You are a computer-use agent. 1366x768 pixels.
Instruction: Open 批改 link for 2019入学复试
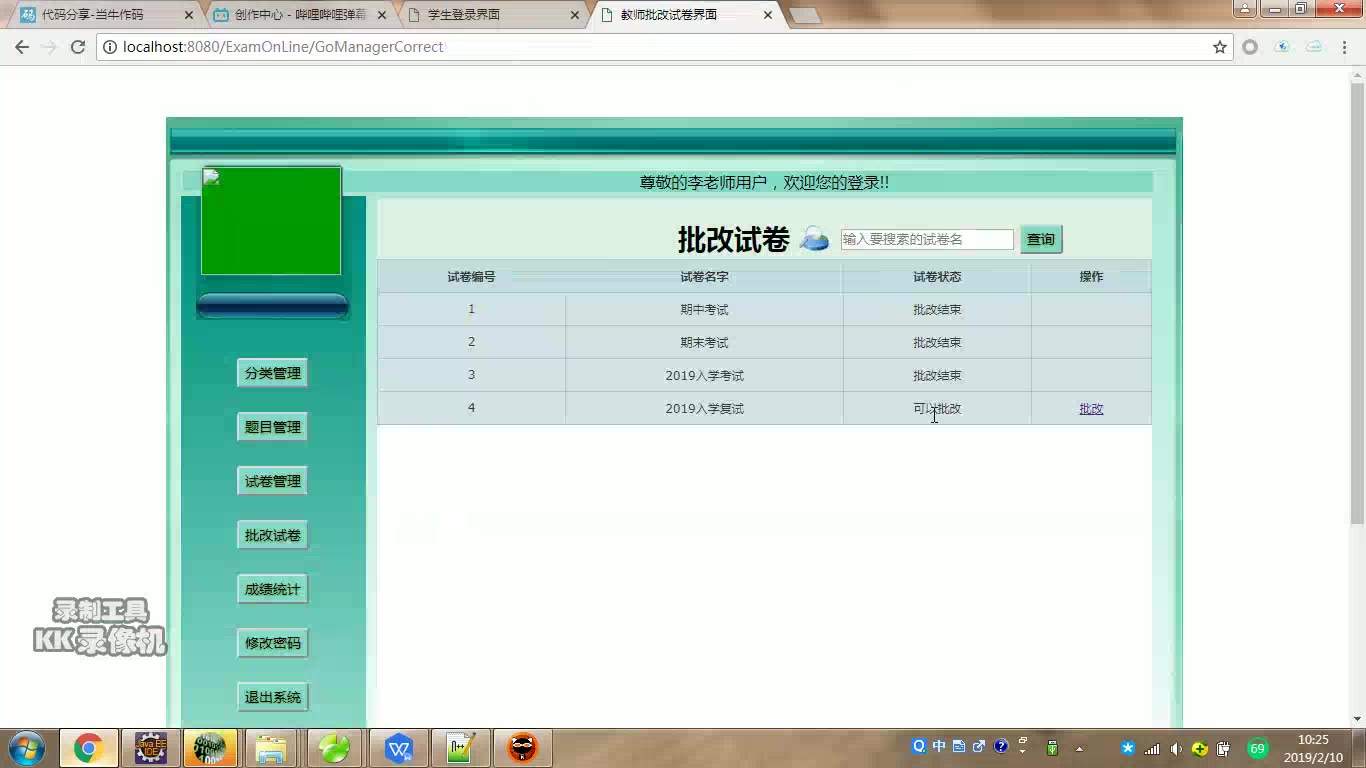1090,408
